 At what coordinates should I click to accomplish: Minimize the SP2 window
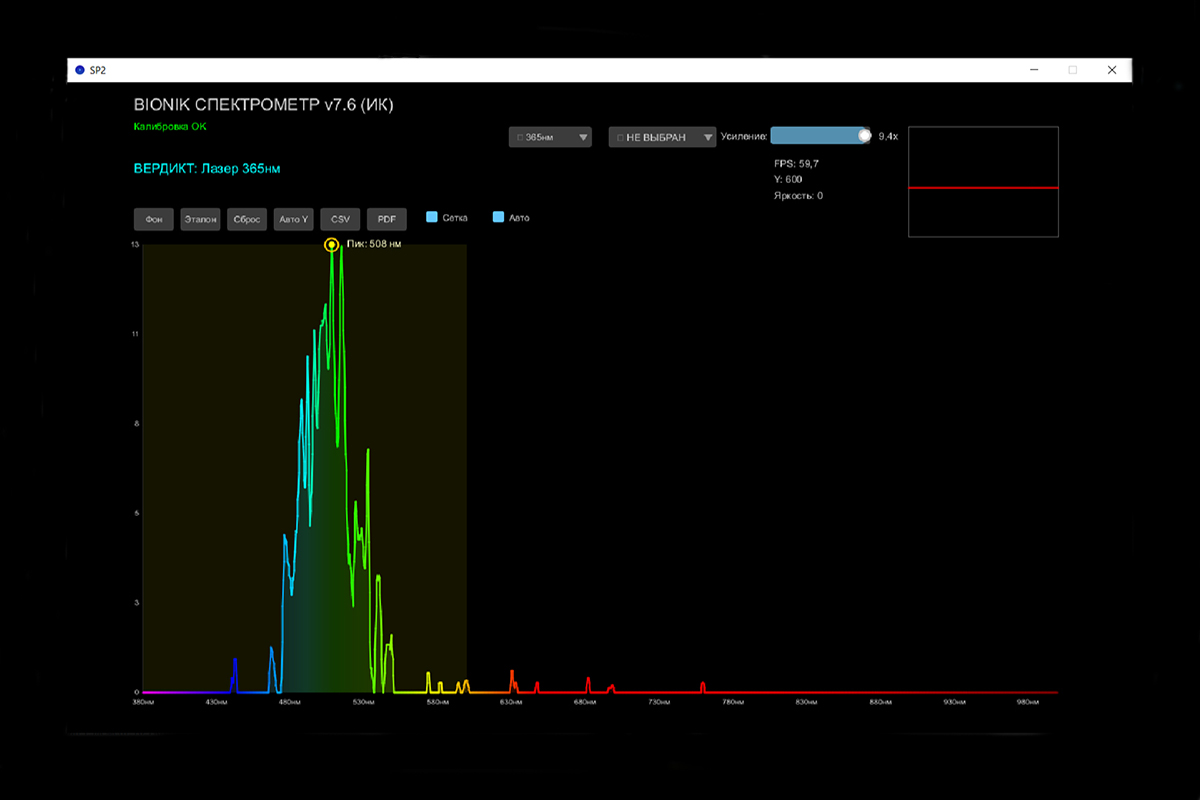tap(1034, 70)
